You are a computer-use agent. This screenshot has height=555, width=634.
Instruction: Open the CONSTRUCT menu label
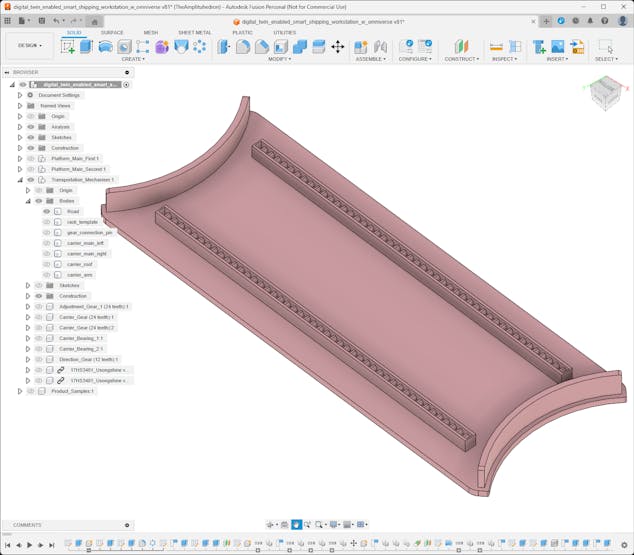click(461, 59)
